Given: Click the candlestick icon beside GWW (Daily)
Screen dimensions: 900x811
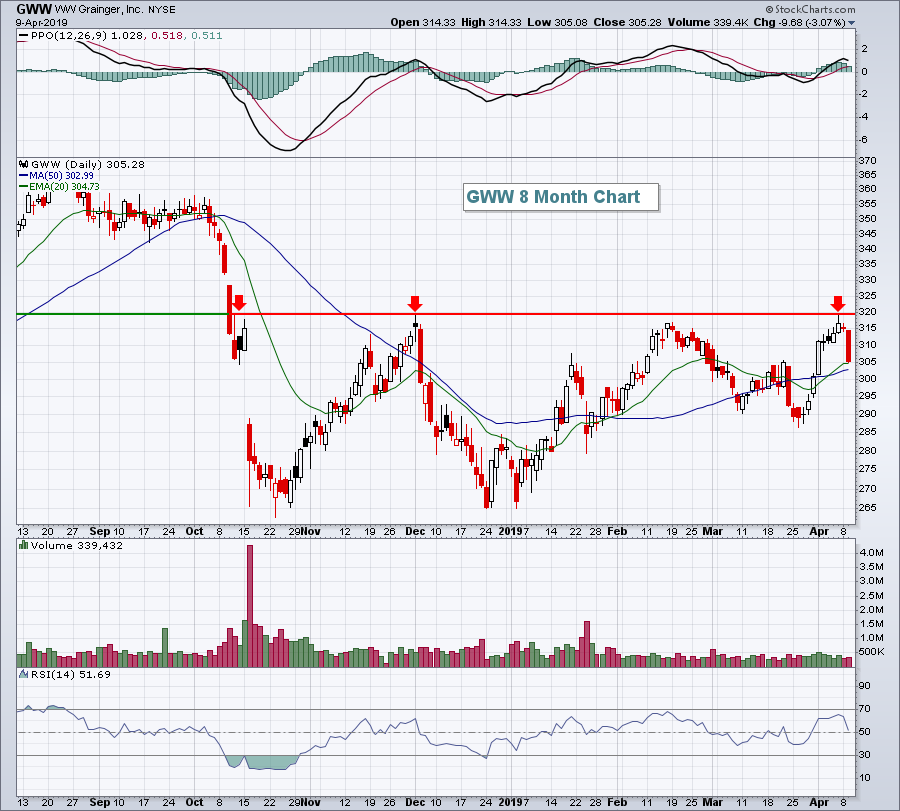Looking at the screenshot, I should pyautogui.click(x=24, y=164).
